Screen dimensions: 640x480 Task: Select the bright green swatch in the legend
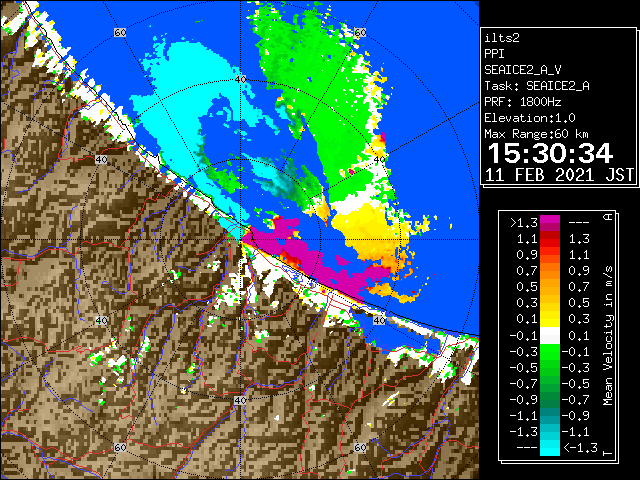550,352
